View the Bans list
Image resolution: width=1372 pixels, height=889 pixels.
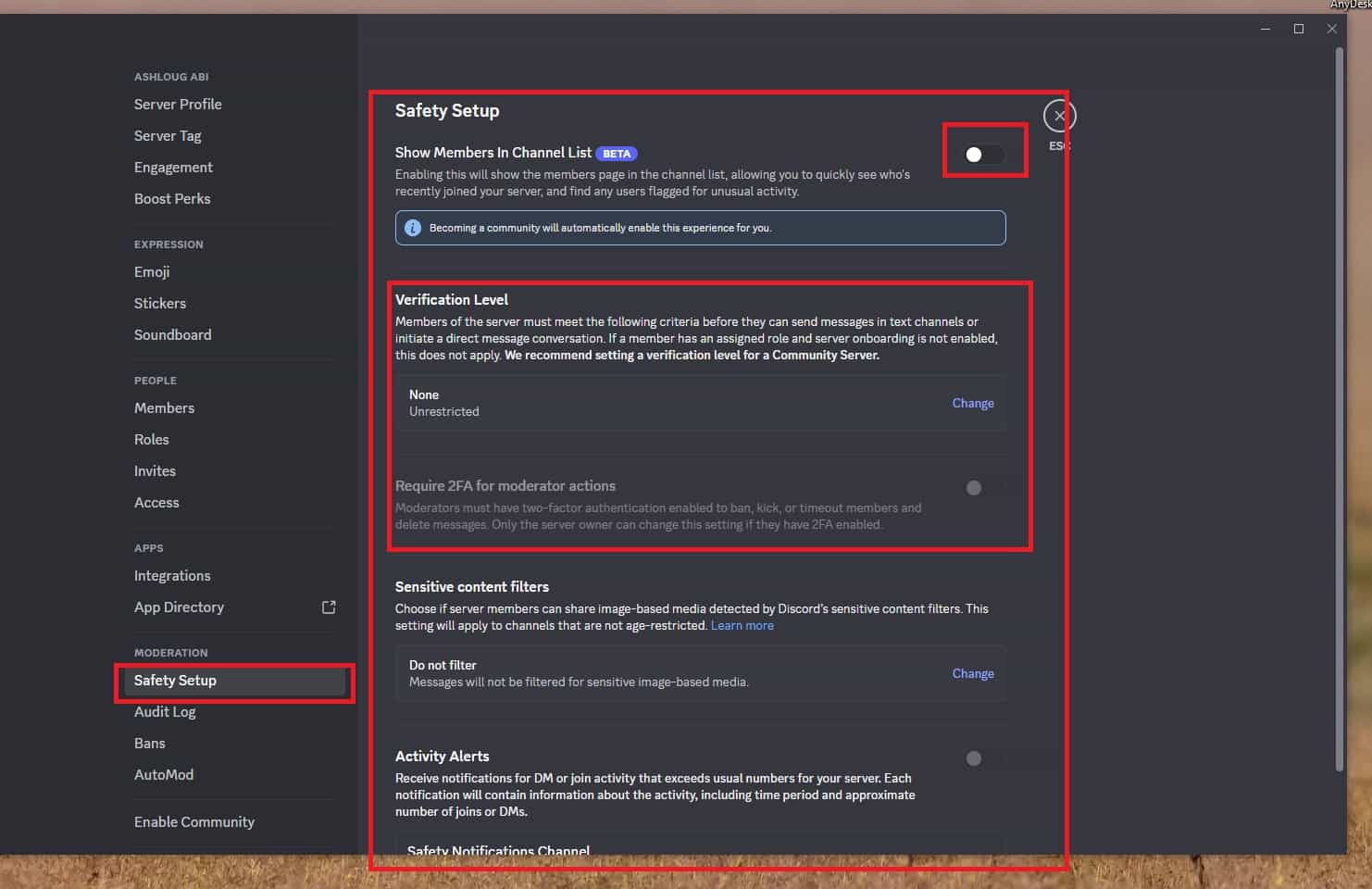click(149, 743)
